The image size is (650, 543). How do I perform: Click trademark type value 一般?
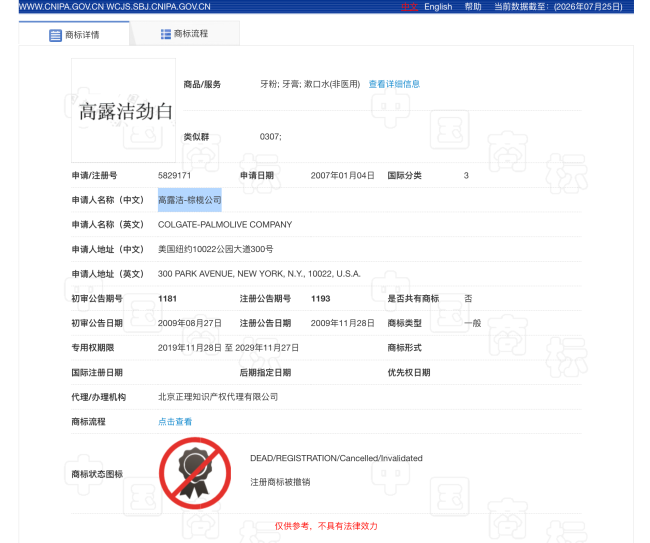[472, 323]
